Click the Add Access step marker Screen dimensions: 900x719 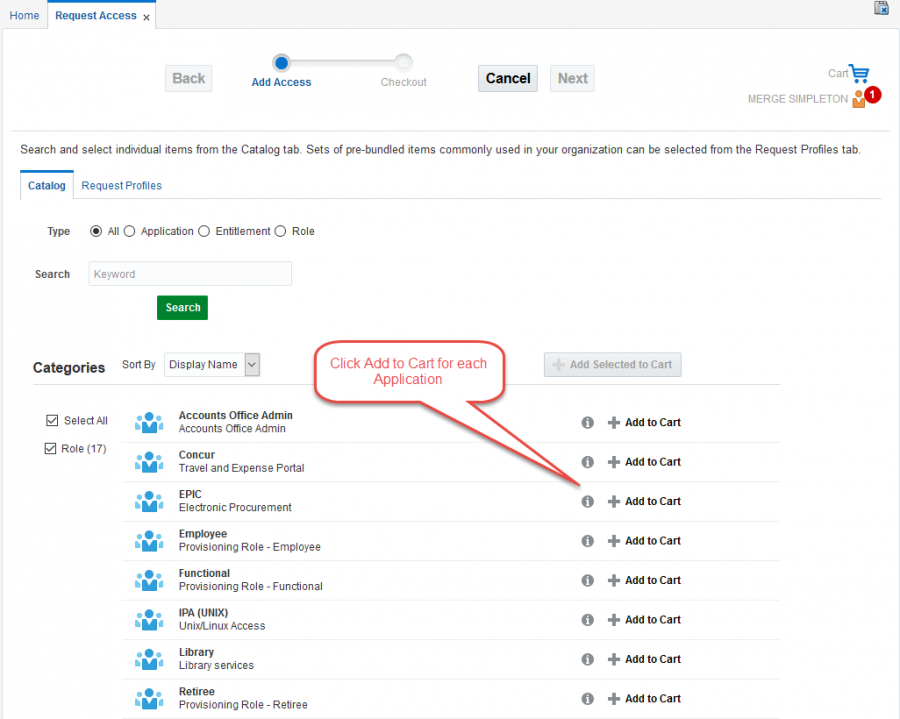[x=281, y=63]
